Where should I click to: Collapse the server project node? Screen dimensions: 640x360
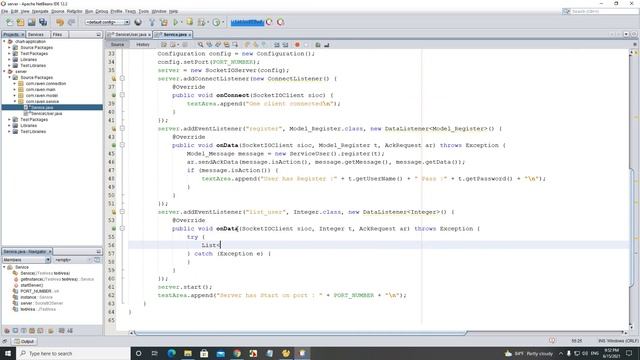[4, 71]
